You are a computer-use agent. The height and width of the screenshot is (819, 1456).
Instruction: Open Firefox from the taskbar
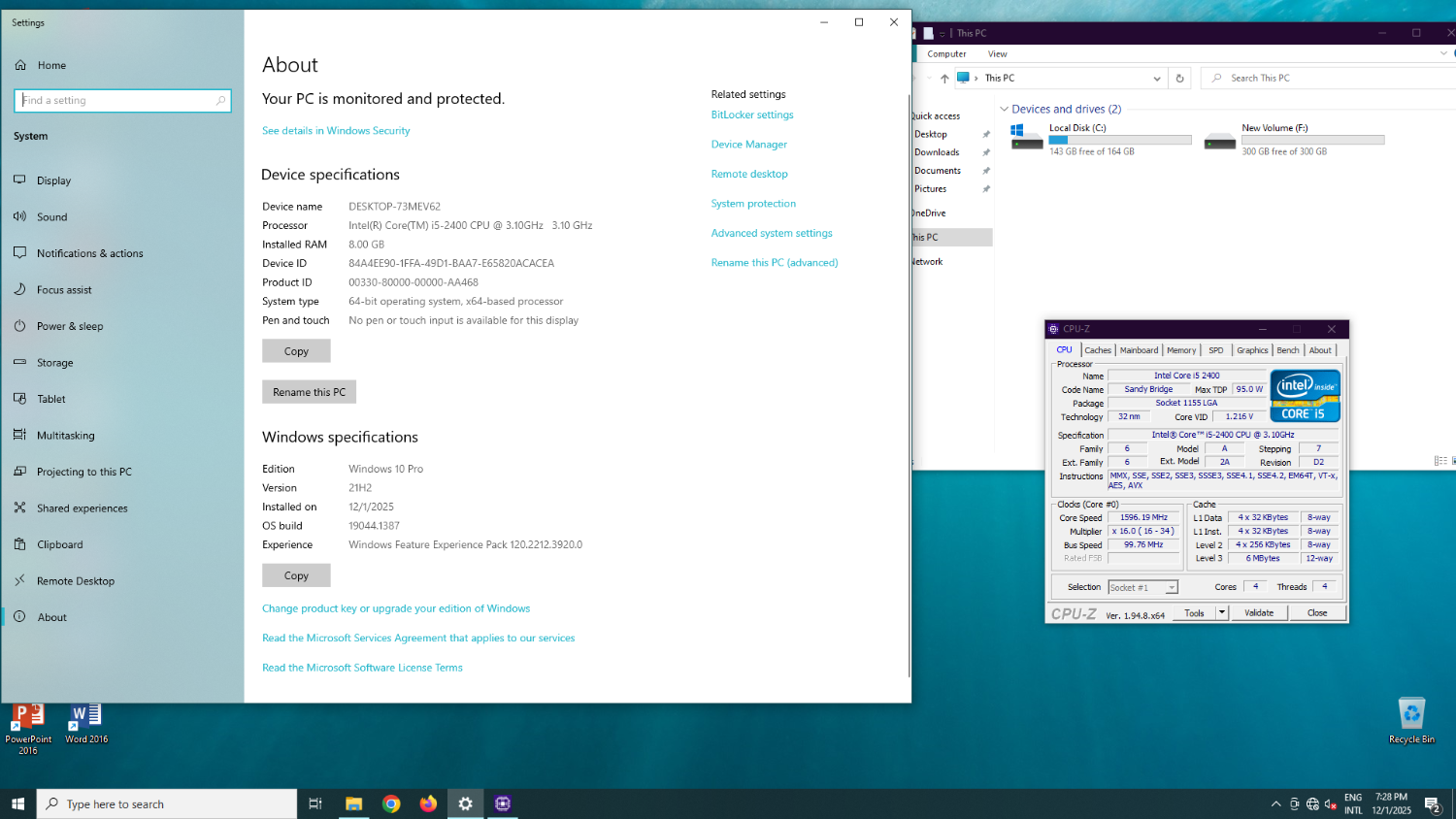[428, 803]
